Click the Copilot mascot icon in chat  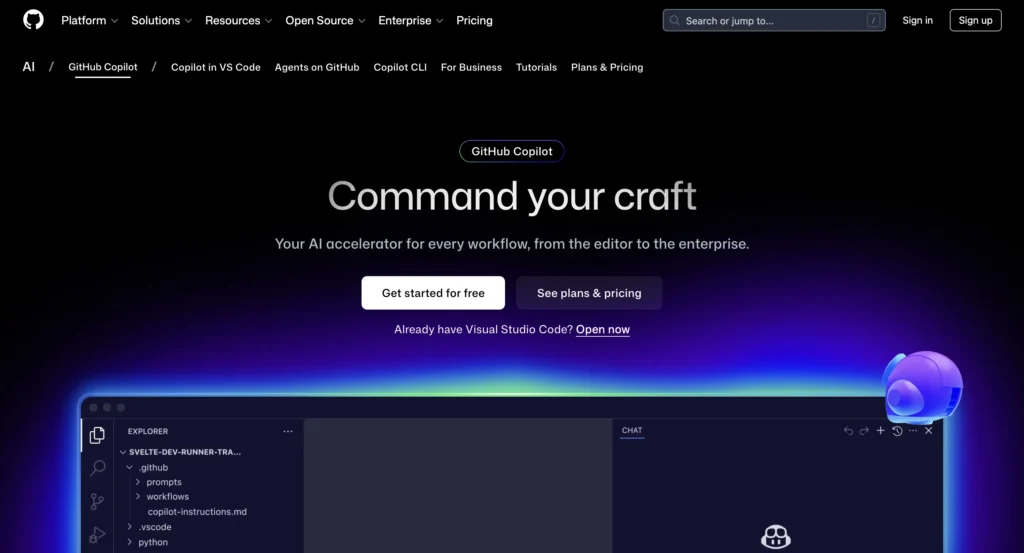776,537
